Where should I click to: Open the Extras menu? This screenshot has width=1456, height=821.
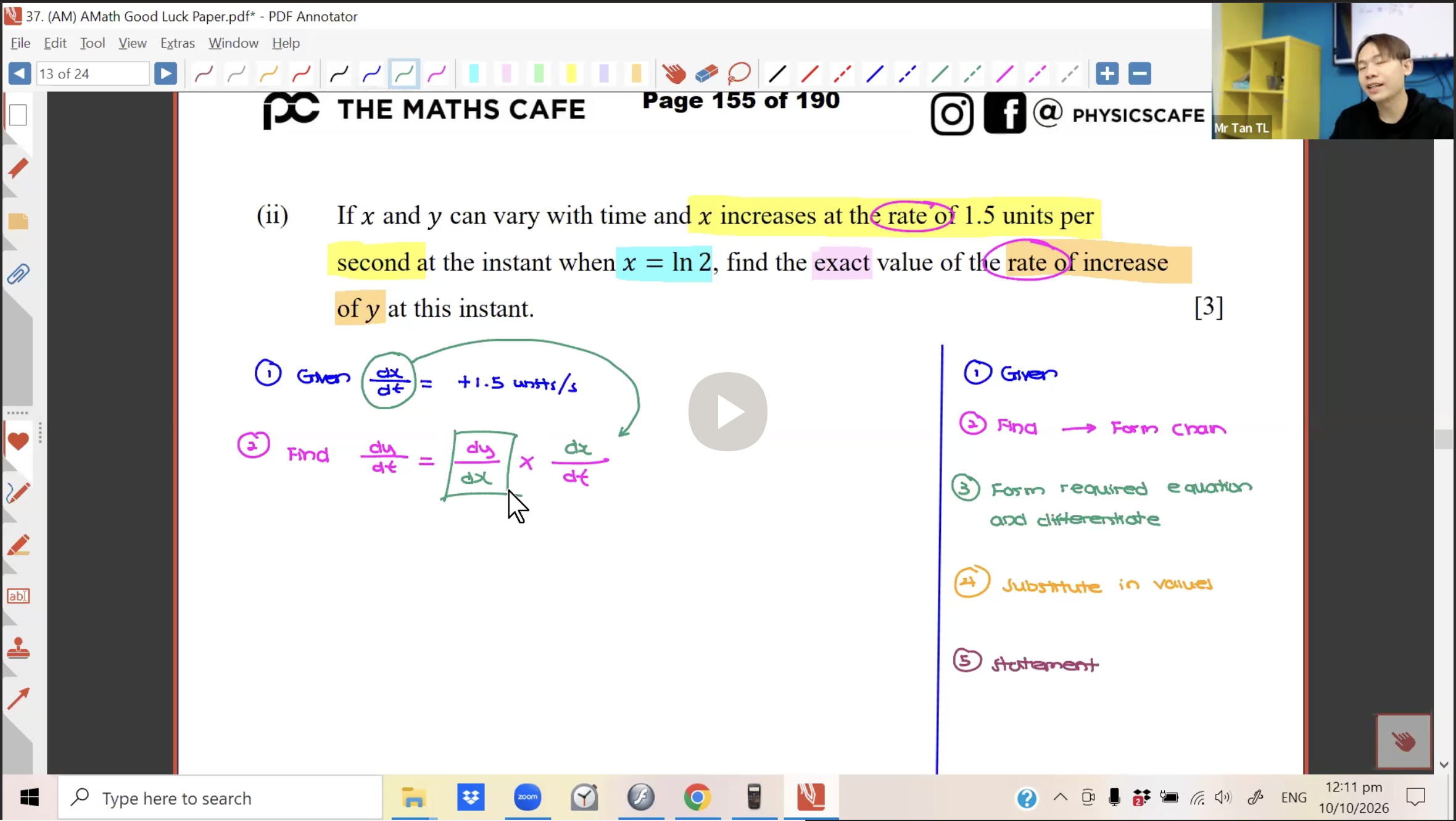coord(178,43)
